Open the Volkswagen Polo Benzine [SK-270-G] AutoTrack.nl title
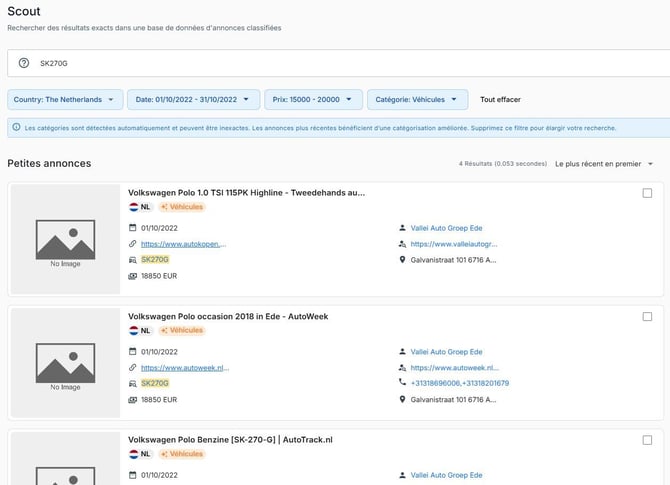Image resolution: width=670 pixels, height=485 pixels. (230, 440)
